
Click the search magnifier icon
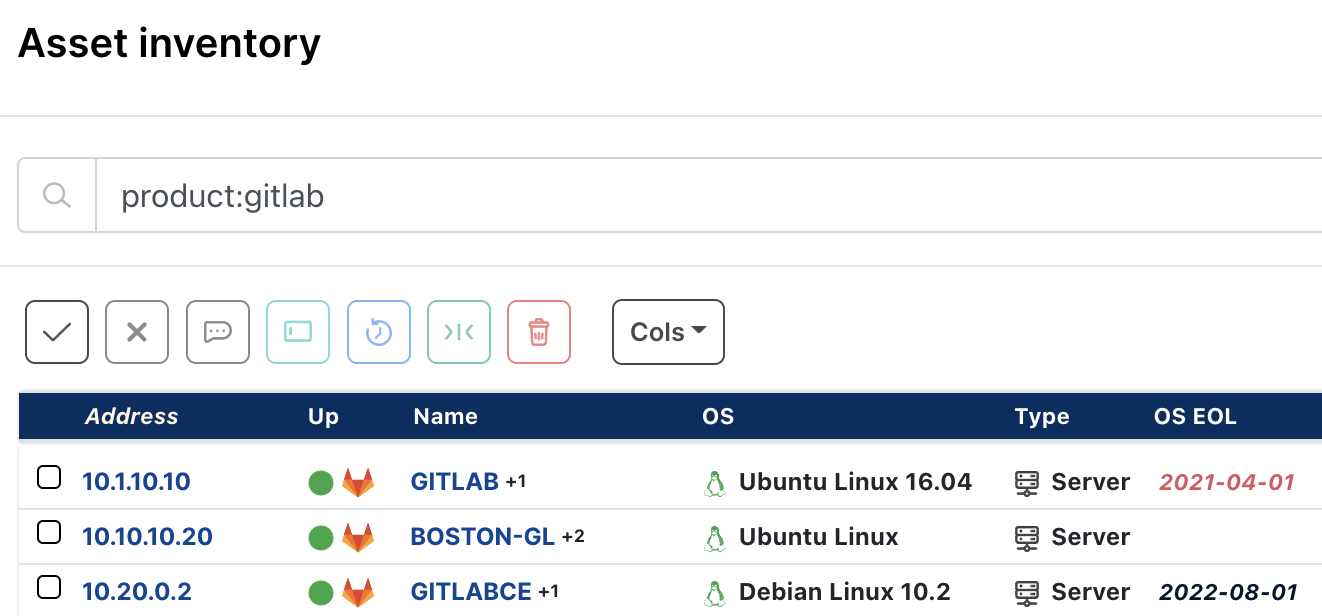click(56, 194)
